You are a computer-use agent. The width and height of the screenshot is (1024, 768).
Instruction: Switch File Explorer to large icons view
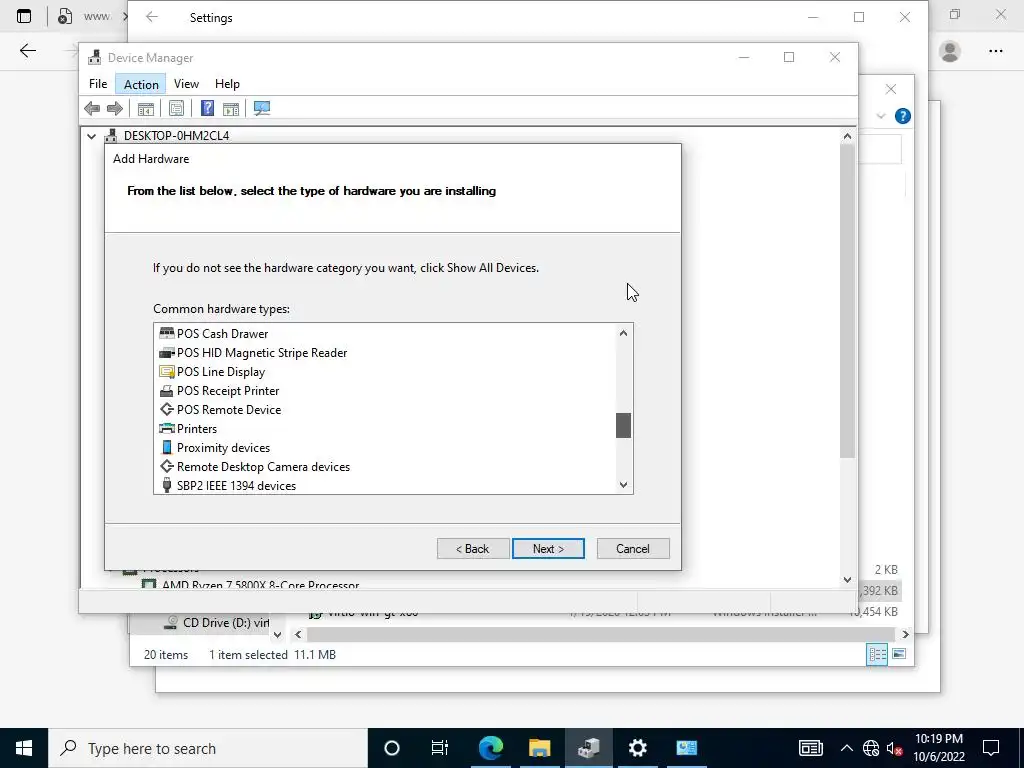click(899, 654)
